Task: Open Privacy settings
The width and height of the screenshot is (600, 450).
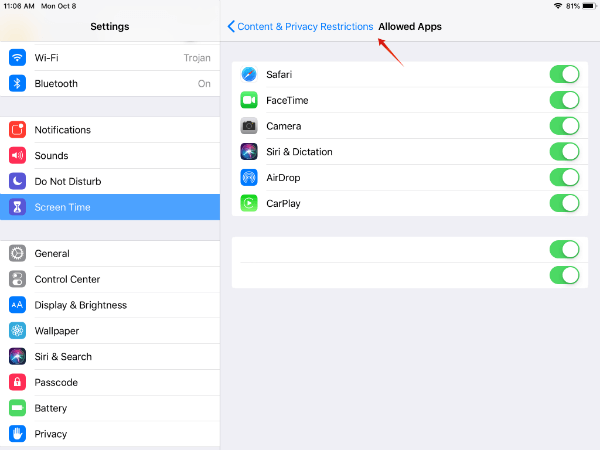Action: 110,434
